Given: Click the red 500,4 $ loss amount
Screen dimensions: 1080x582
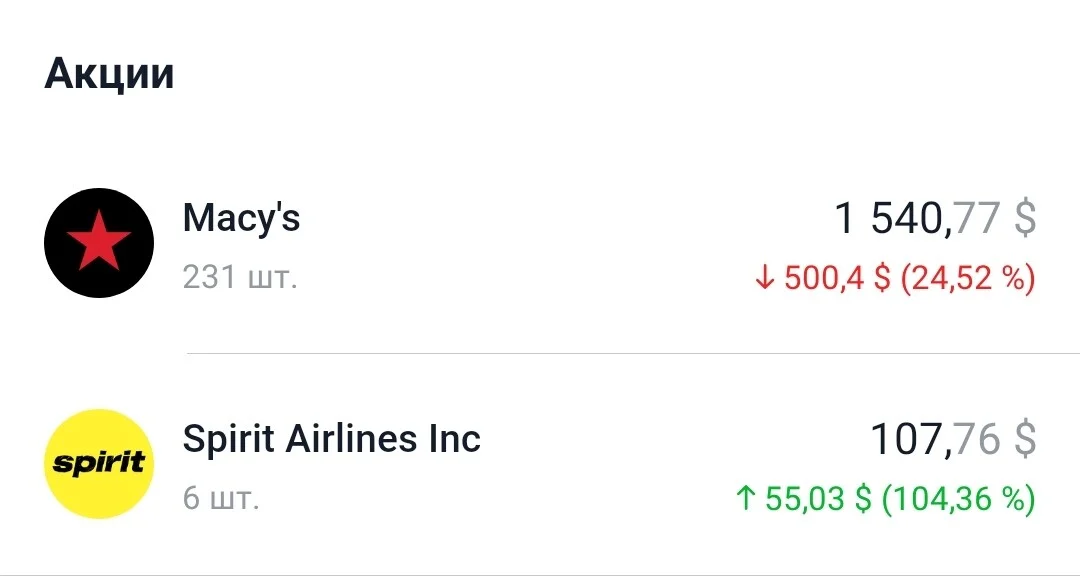Looking at the screenshot, I should [837, 278].
